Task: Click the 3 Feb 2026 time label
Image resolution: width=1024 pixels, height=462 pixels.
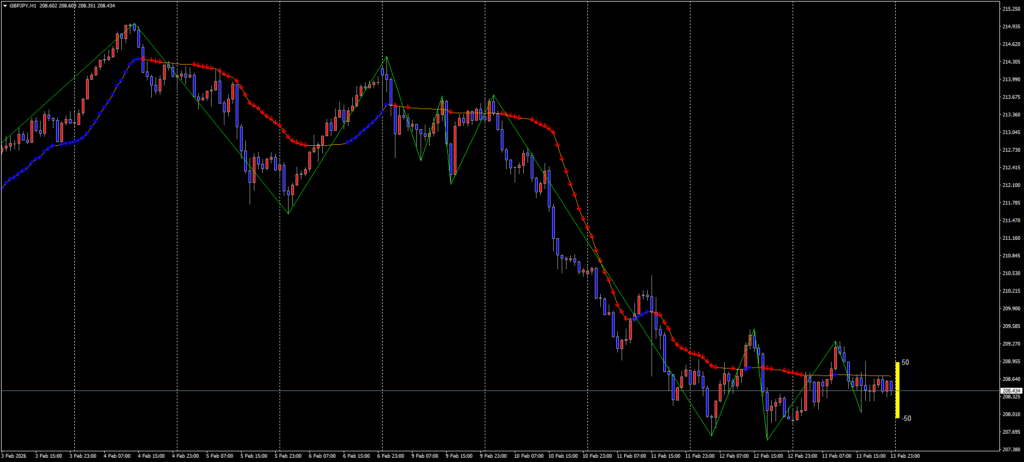Action: 17,455
